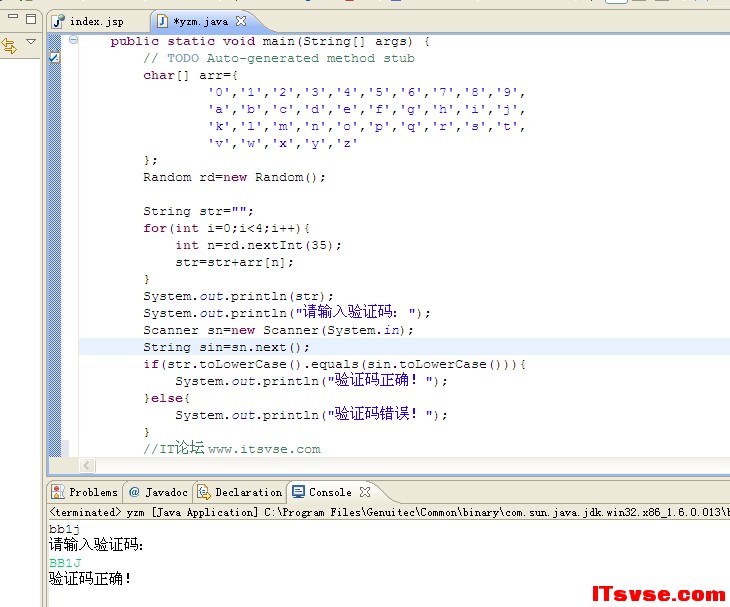Collapse the main method fold marker
The image size is (730, 607).
73,40
